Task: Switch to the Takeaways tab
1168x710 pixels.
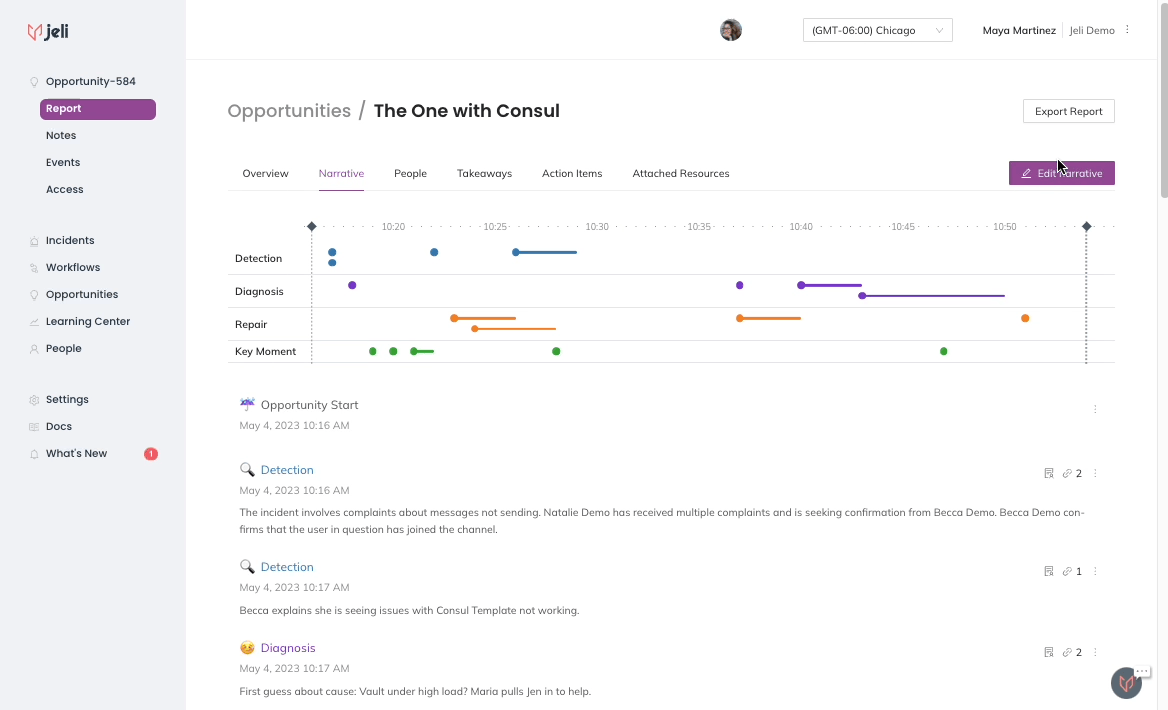Action: 484,173
